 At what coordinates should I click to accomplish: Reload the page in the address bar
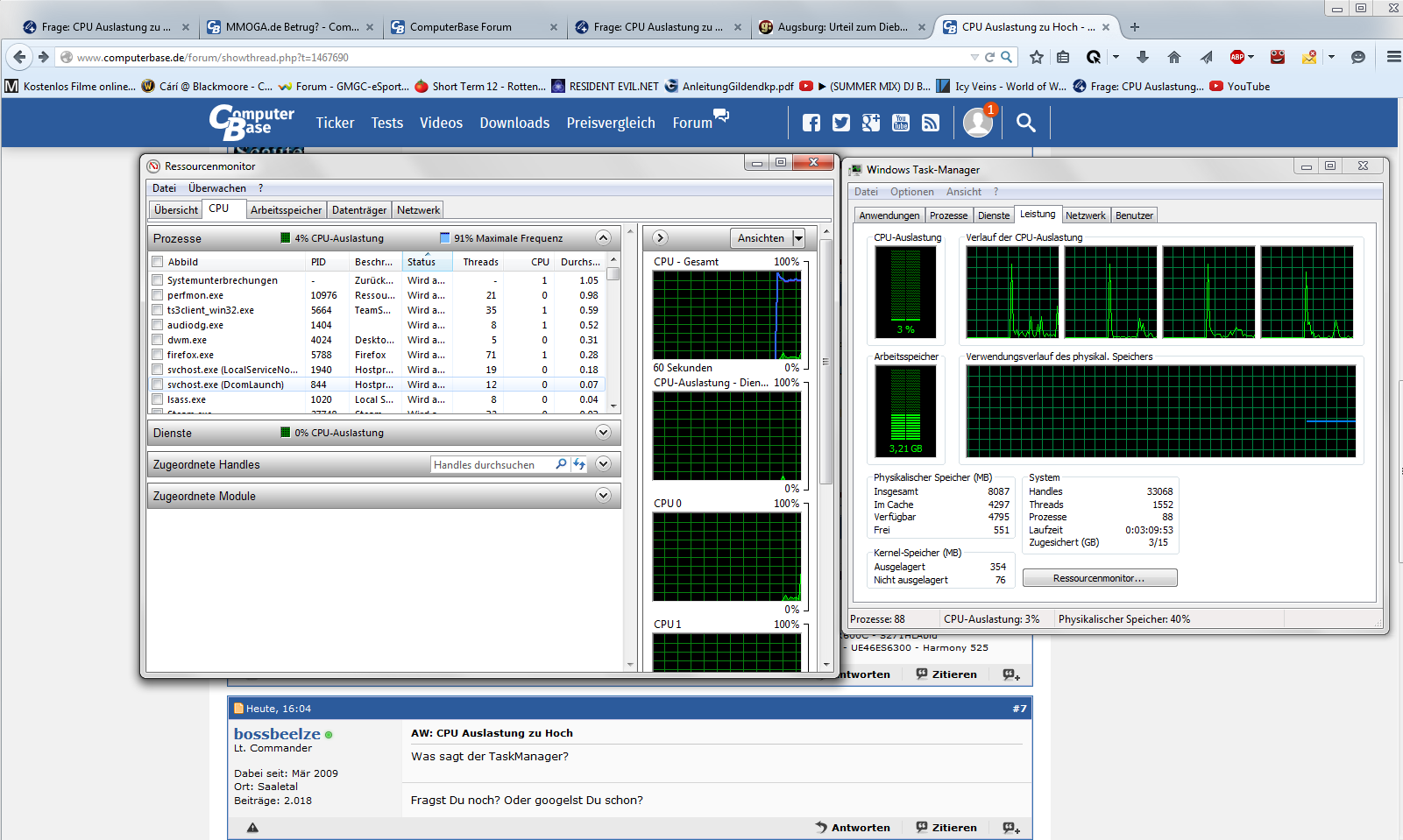point(989,57)
